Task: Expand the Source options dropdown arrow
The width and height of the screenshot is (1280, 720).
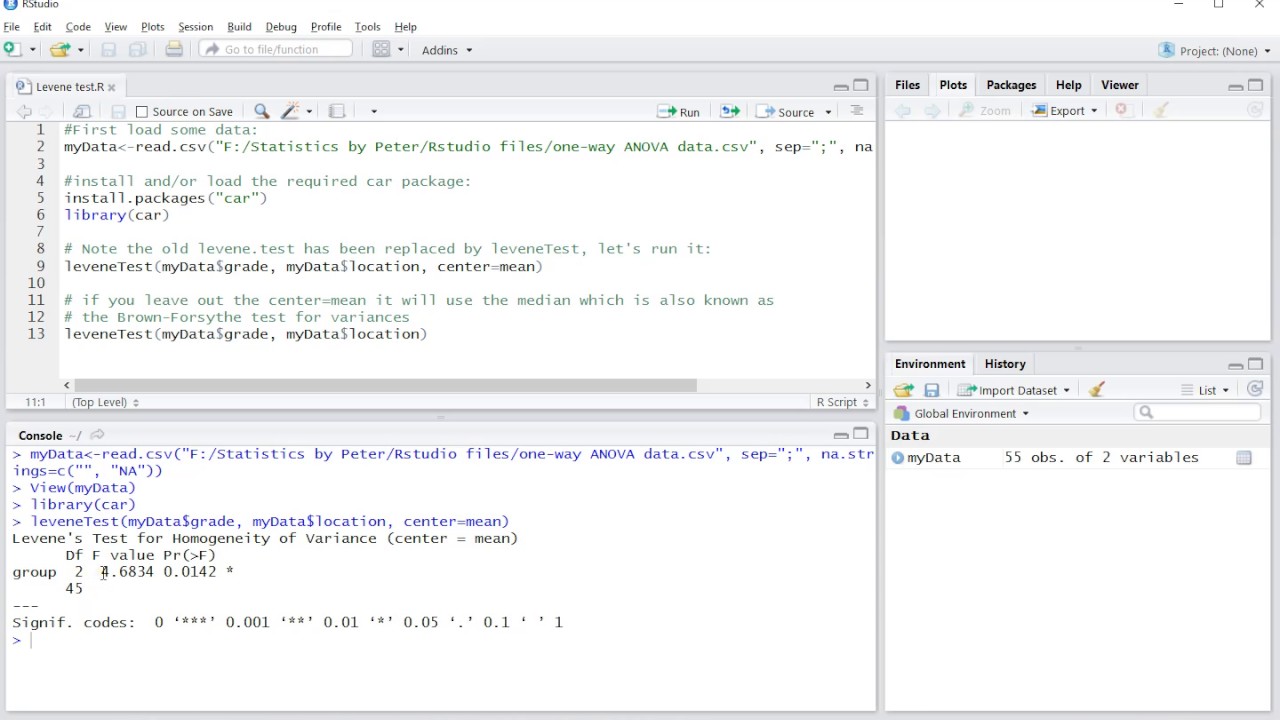Action: click(x=828, y=112)
